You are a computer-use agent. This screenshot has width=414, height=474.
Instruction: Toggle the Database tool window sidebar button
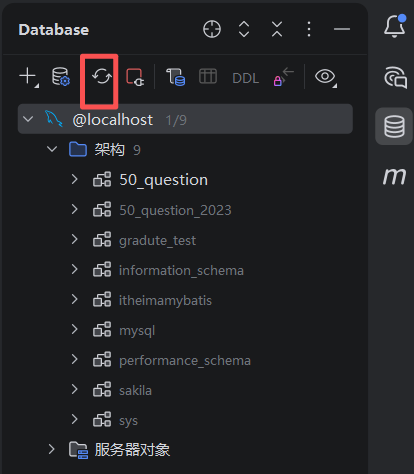pos(394,126)
